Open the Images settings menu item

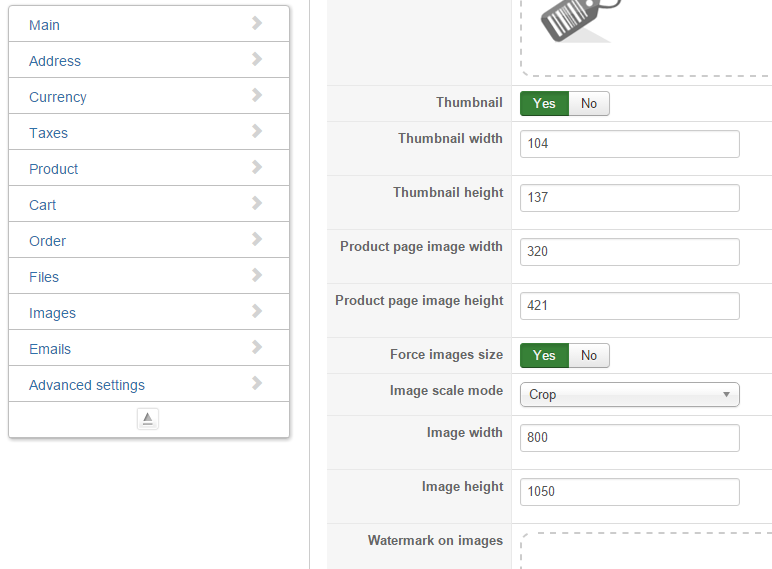[x=53, y=313]
